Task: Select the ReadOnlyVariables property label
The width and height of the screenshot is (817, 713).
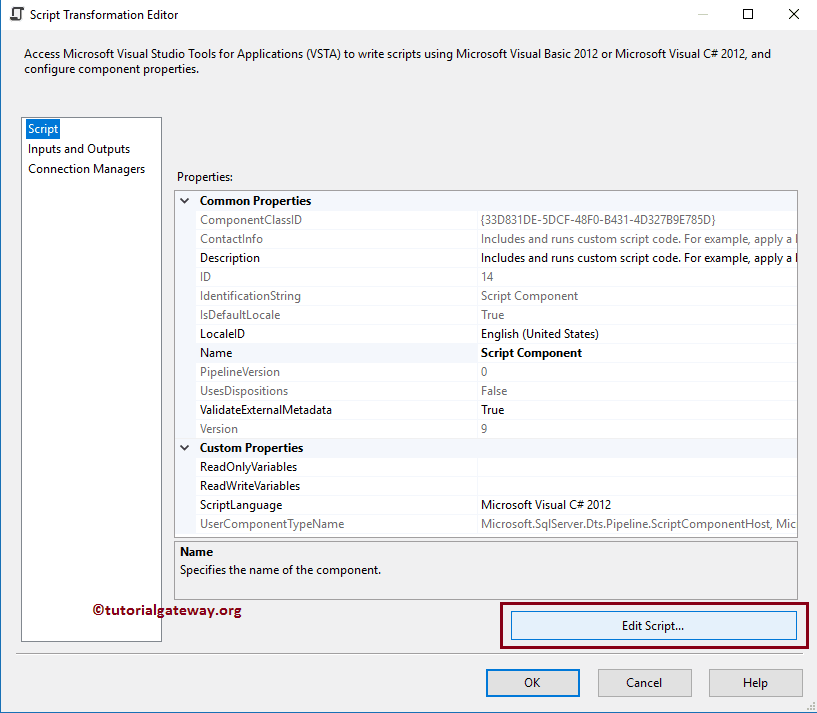Action: pos(249,467)
